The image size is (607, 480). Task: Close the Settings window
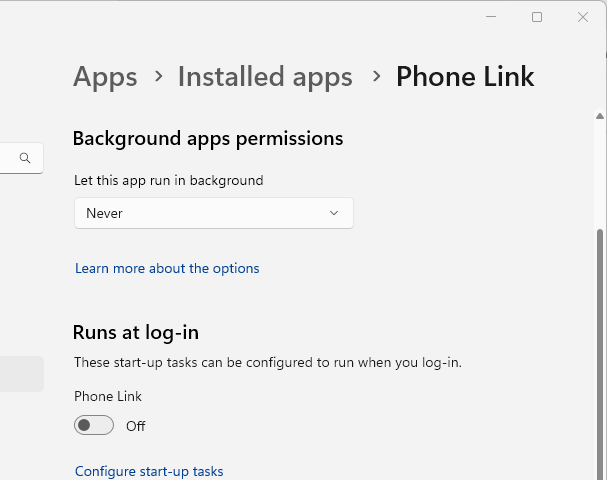tap(583, 17)
